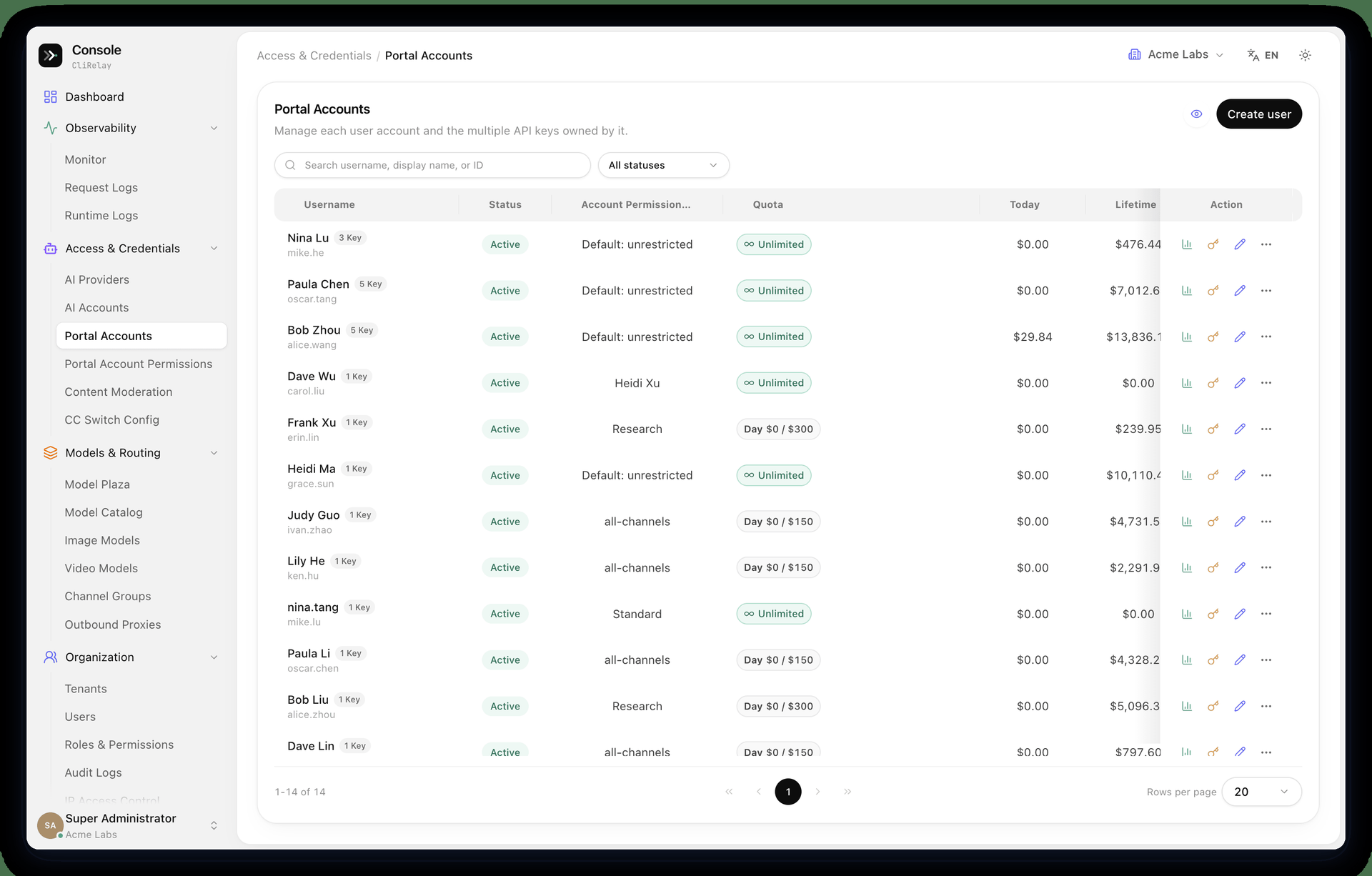
Task: Click Access & Credentials breadcrumb link
Action: pyautogui.click(x=314, y=56)
